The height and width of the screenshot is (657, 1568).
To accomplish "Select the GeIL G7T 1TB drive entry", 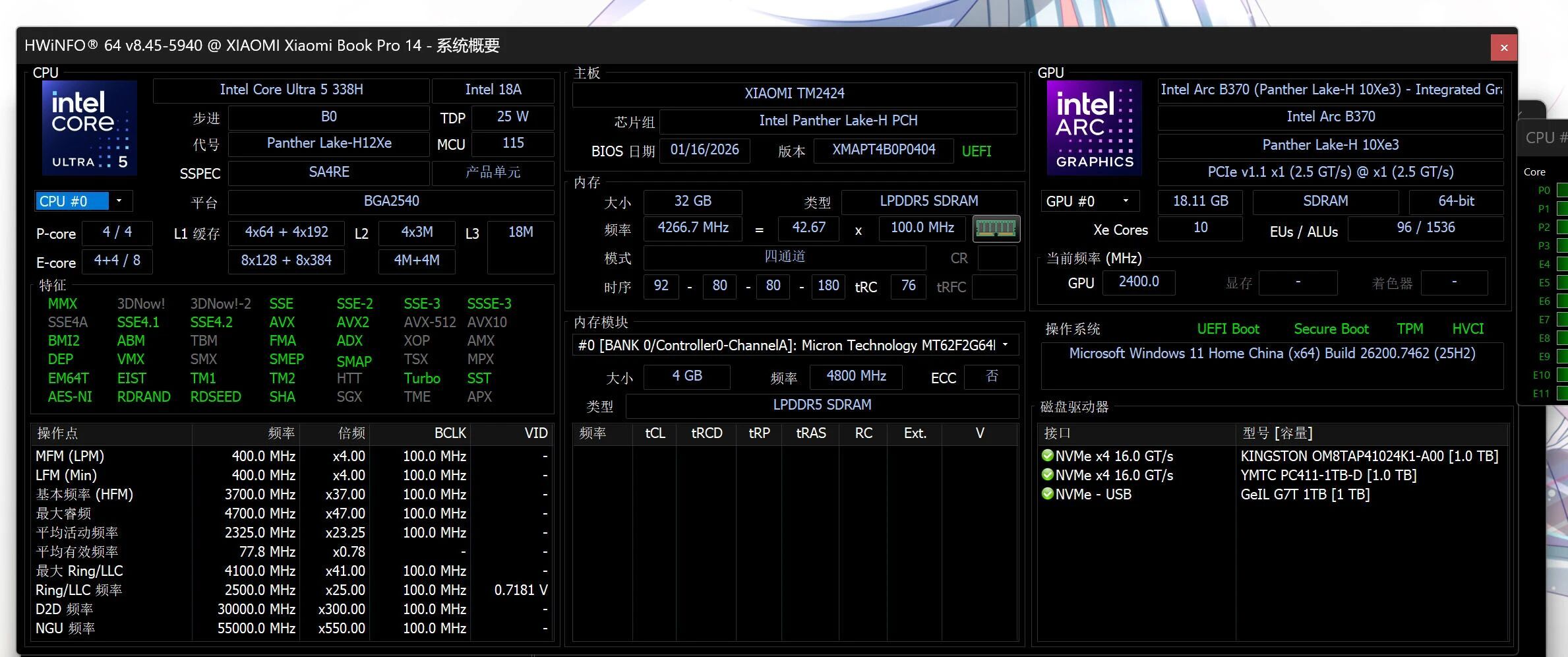I will [x=1272, y=494].
